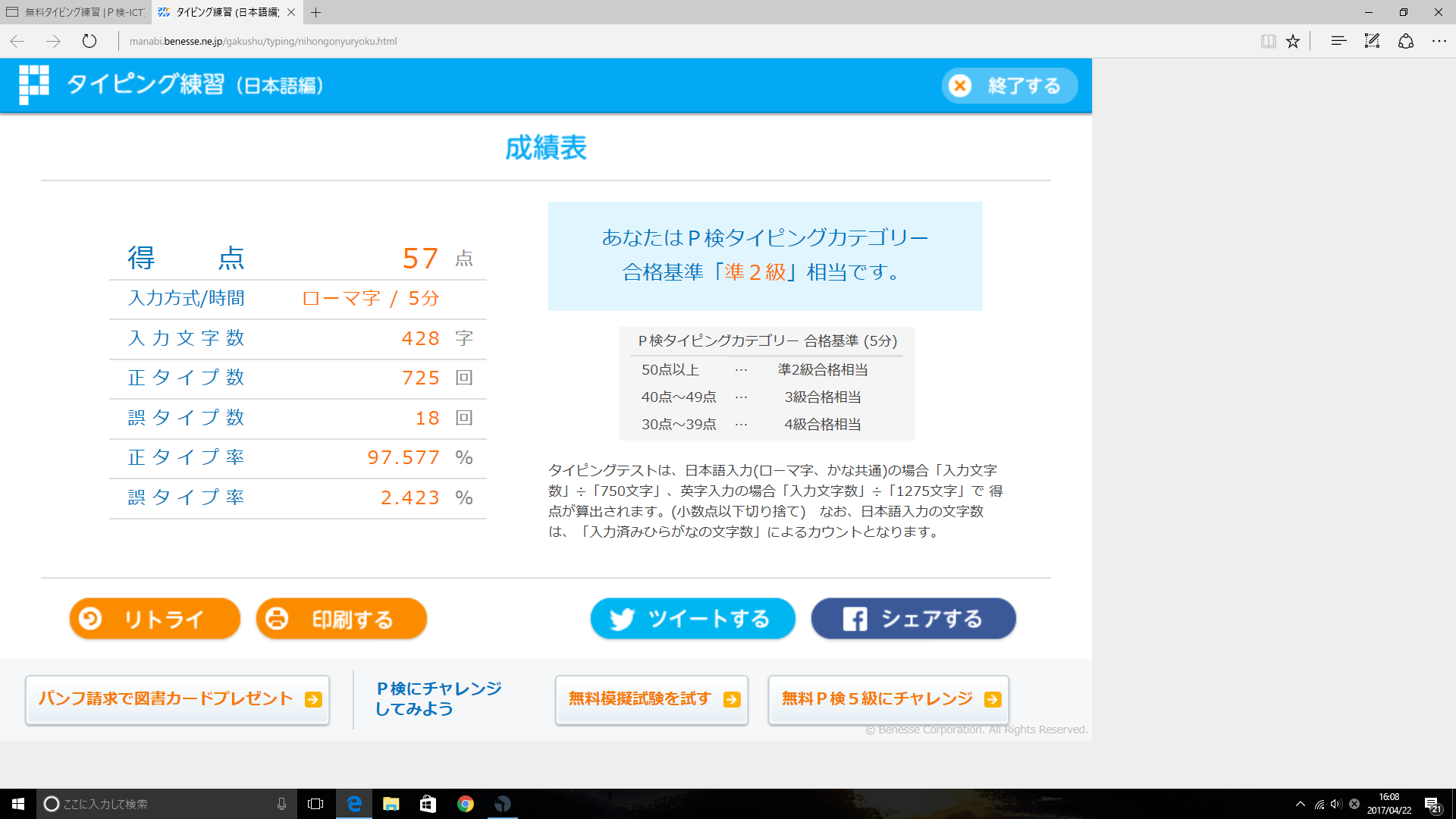Add page to favorites star icon
1456x819 pixels.
1293,41
